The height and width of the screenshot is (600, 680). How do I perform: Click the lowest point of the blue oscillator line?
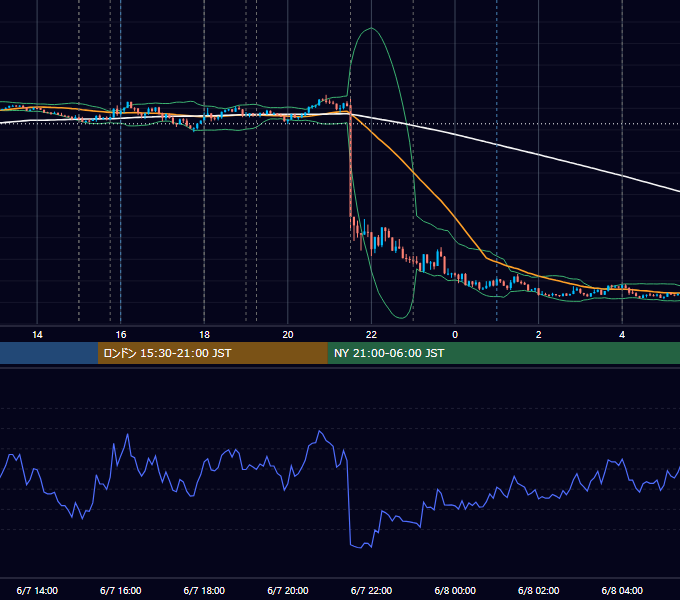(x=360, y=548)
